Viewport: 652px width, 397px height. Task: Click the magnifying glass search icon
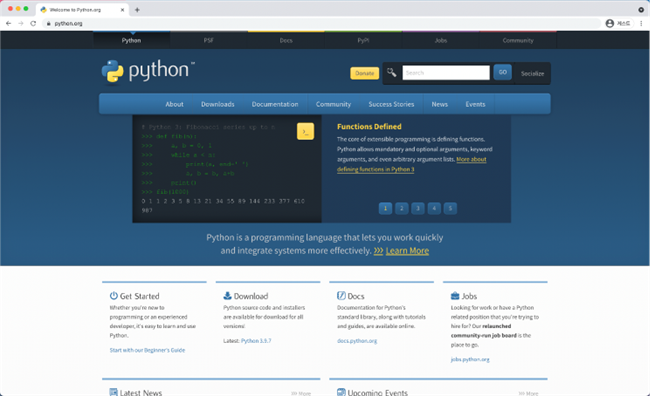[391, 73]
